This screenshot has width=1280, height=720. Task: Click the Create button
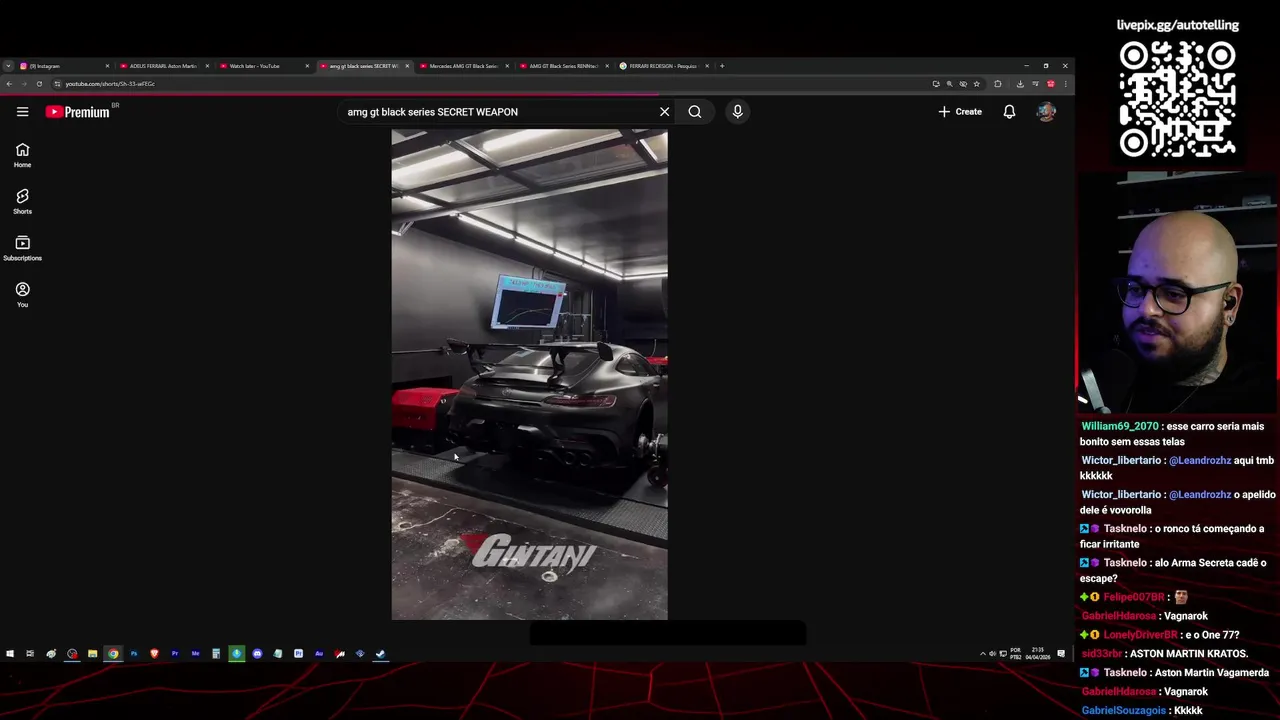tap(960, 112)
